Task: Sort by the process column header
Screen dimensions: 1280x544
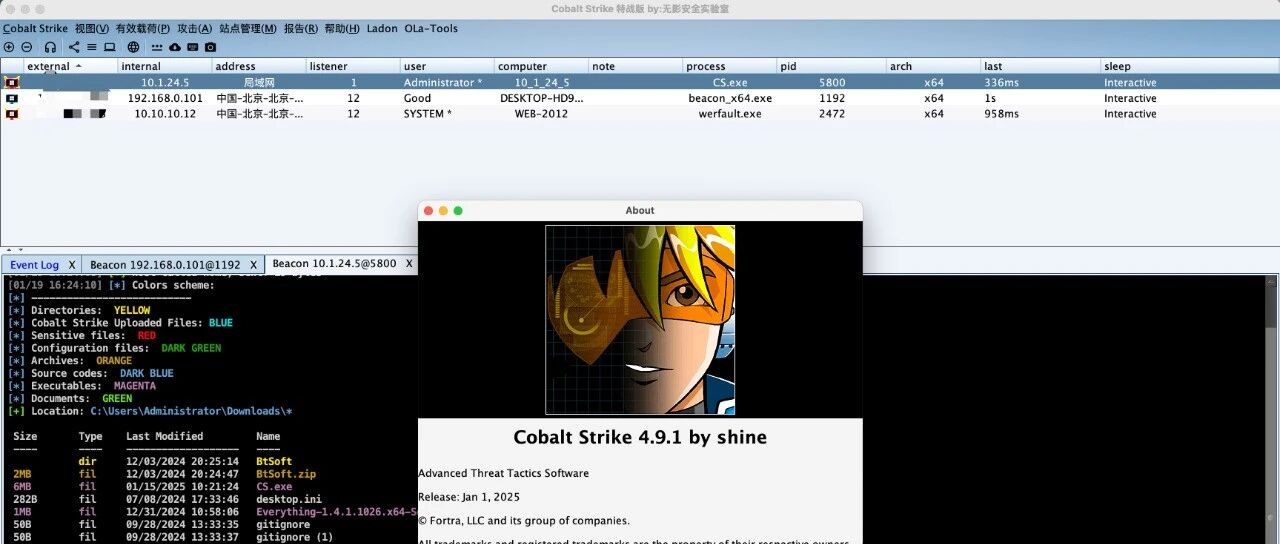Action: [729, 66]
